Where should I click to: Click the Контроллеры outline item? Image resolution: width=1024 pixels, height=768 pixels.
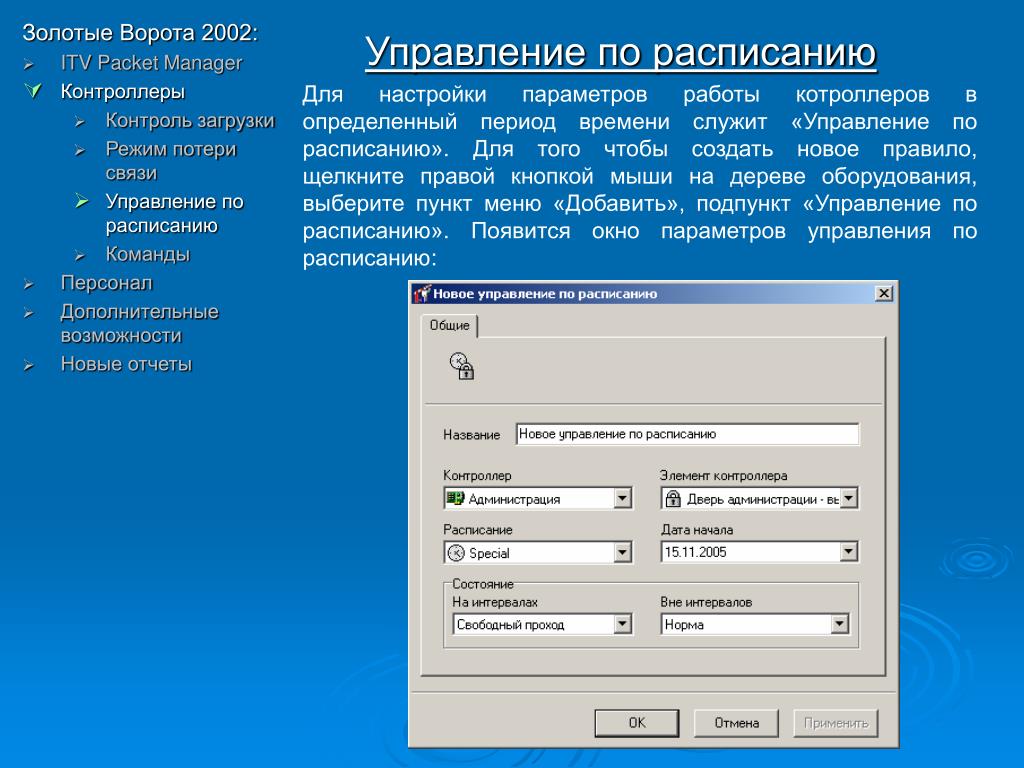[x=123, y=91]
